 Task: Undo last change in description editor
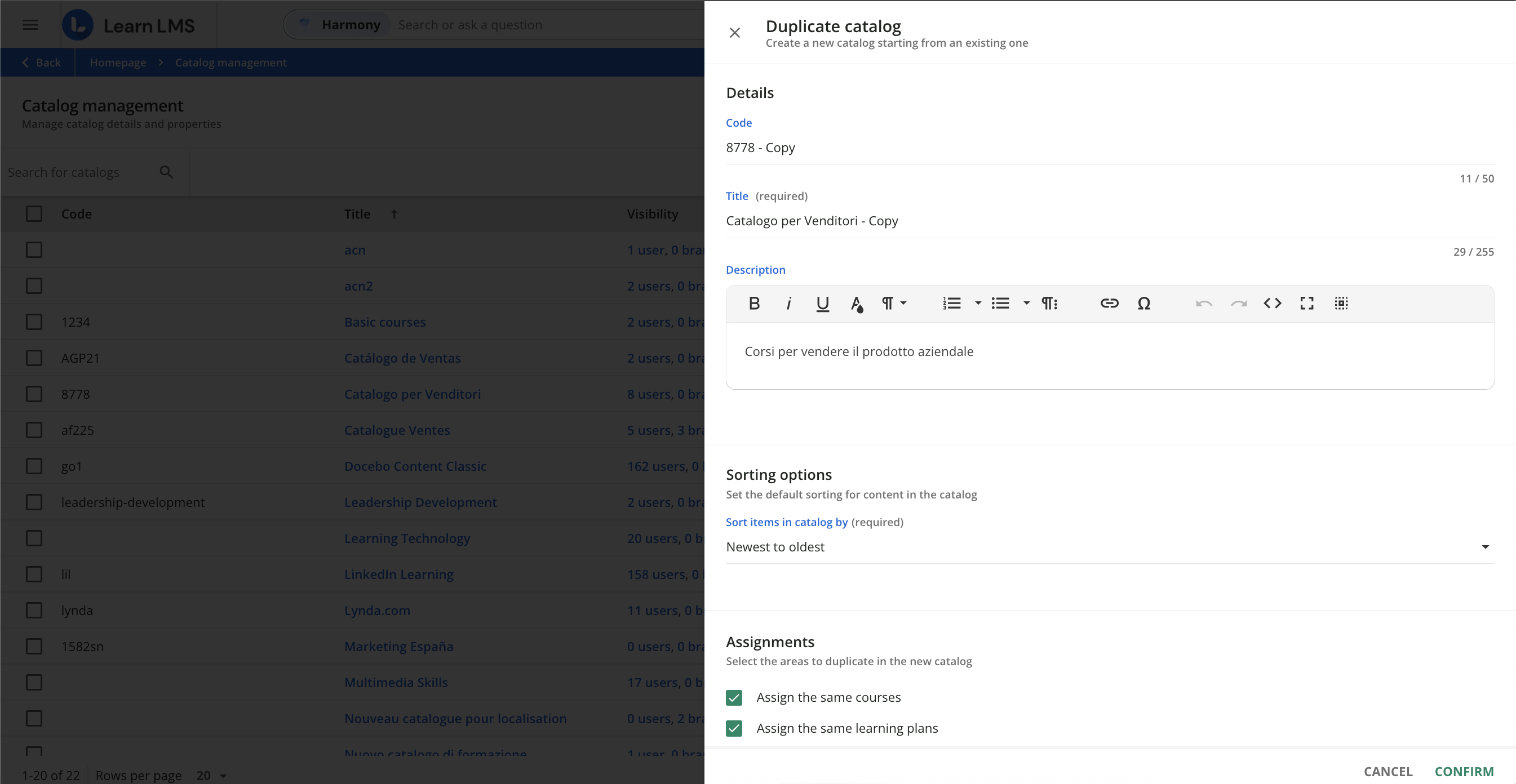click(x=1204, y=304)
